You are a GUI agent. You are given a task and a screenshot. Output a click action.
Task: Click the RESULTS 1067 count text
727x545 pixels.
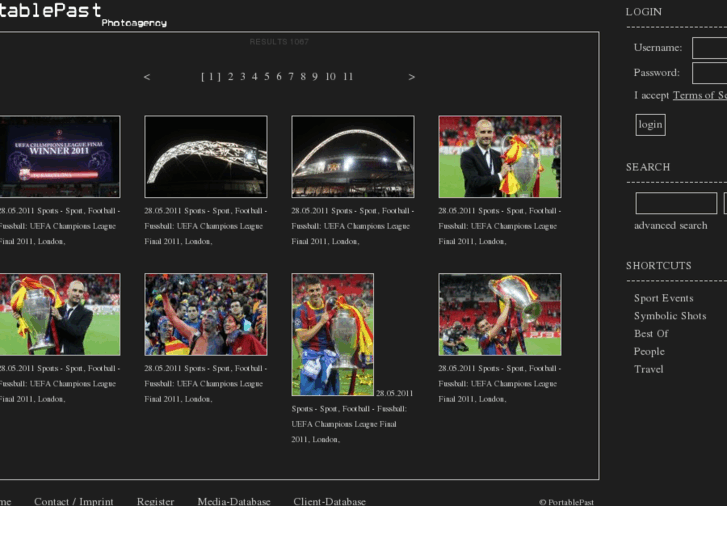[x=279, y=42]
